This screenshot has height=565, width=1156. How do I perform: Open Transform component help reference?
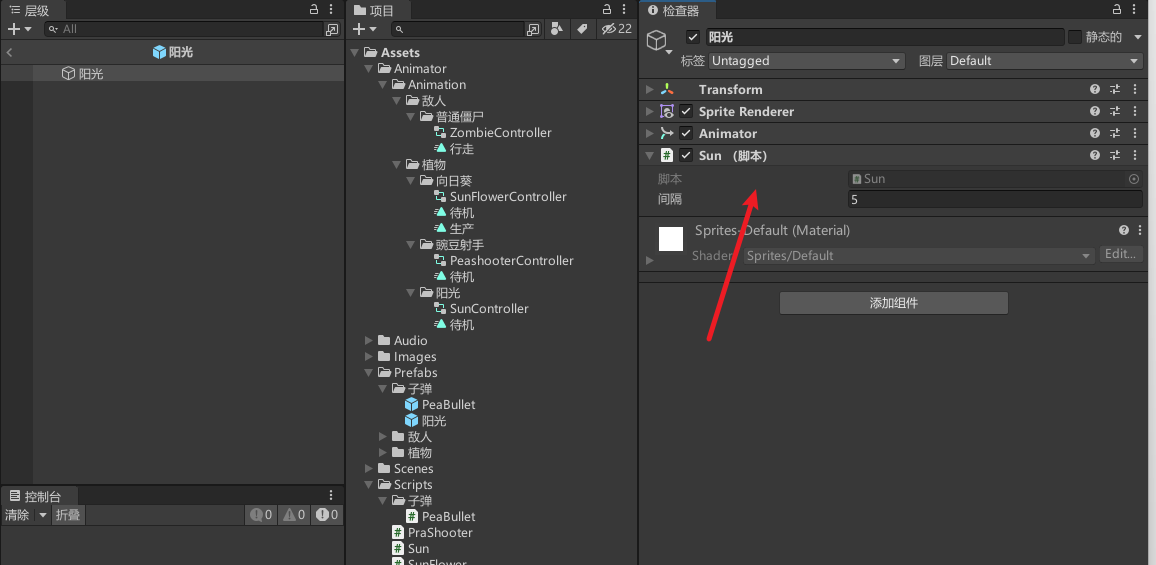coord(1095,90)
